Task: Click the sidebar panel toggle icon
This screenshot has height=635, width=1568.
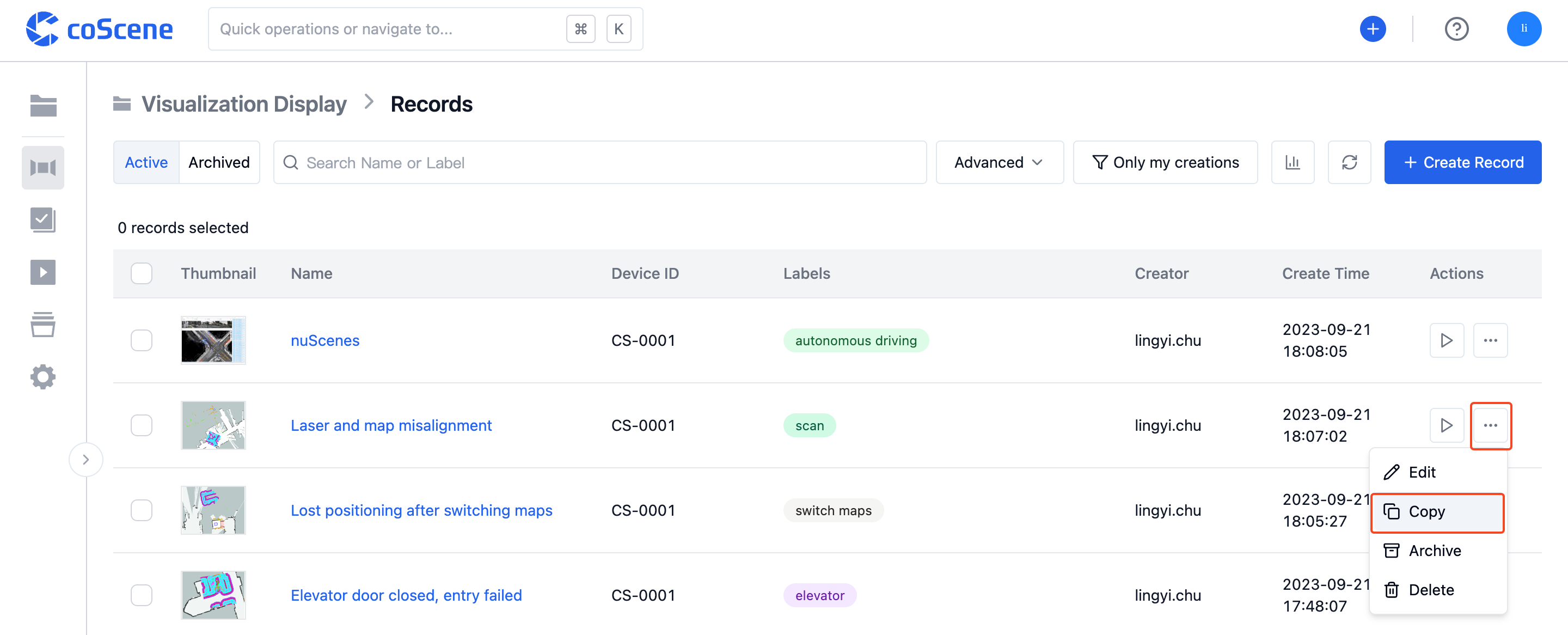Action: [x=85, y=459]
